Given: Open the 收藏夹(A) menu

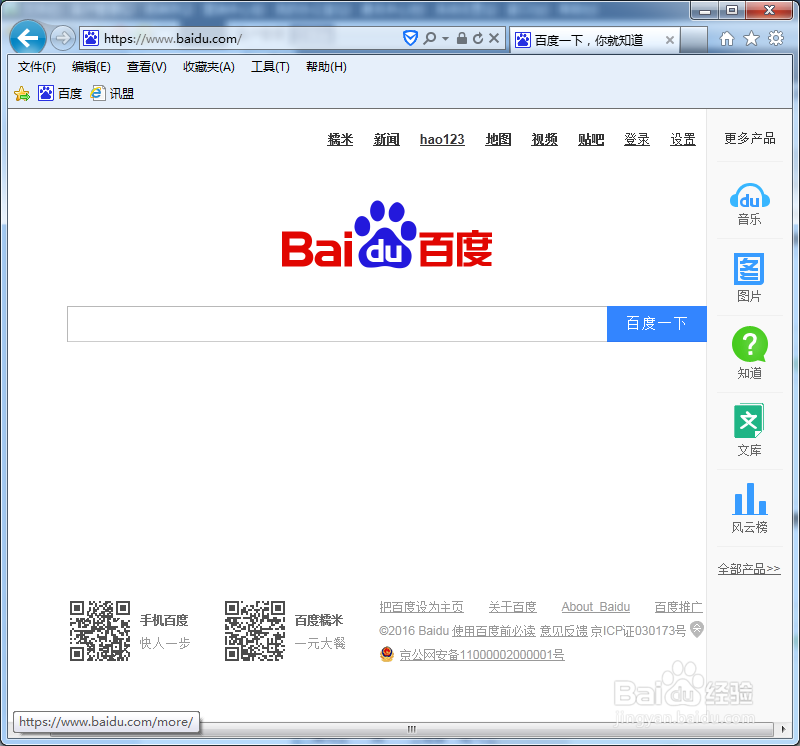Looking at the screenshot, I should tap(209, 67).
